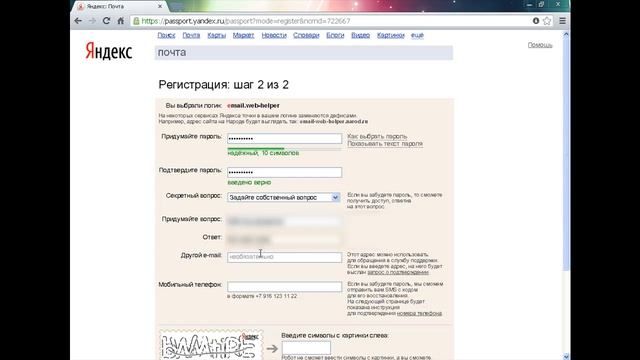Click the page vertical scrollbar thumb

click(566, 155)
